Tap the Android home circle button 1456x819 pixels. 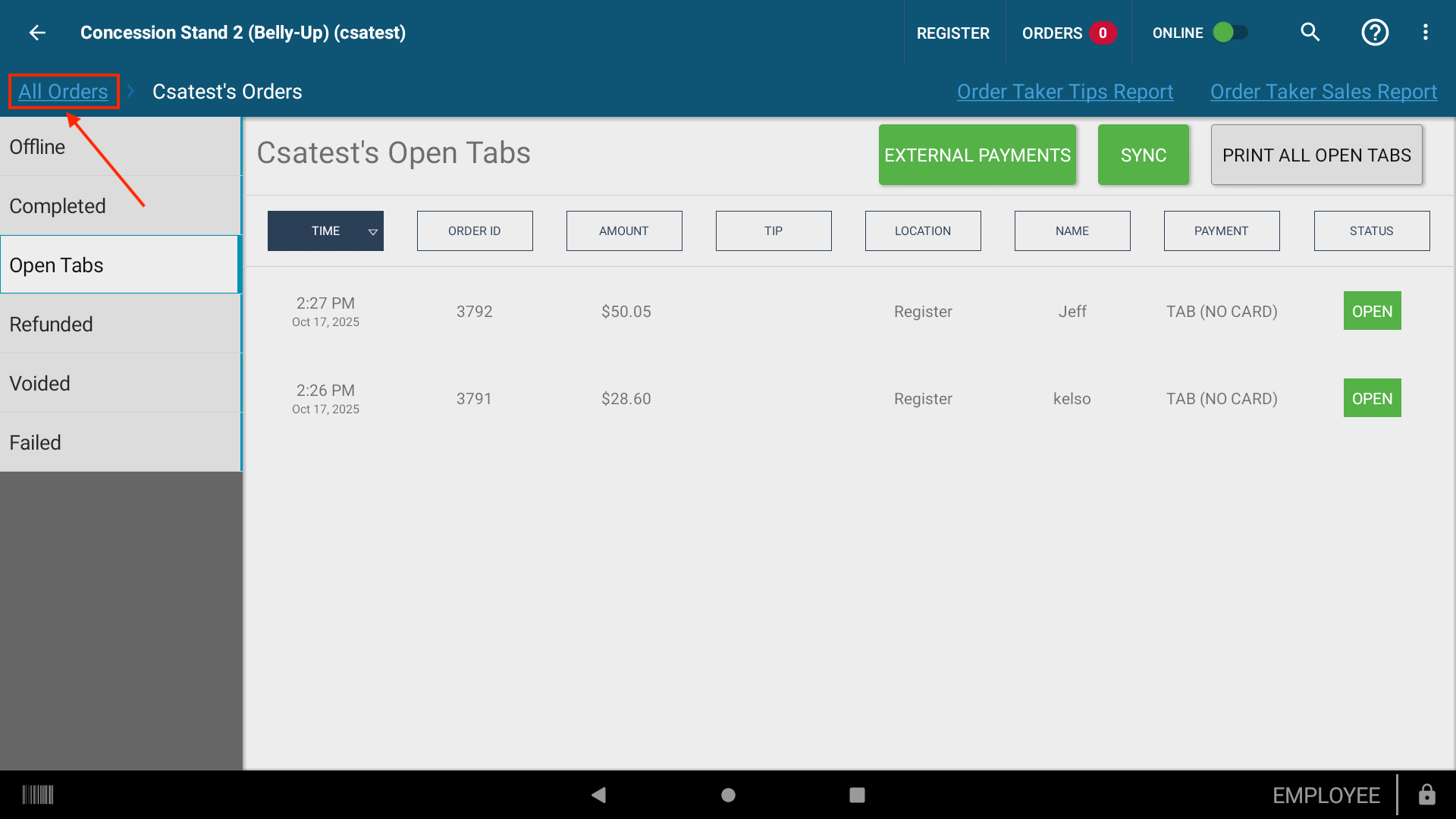click(728, 795)
